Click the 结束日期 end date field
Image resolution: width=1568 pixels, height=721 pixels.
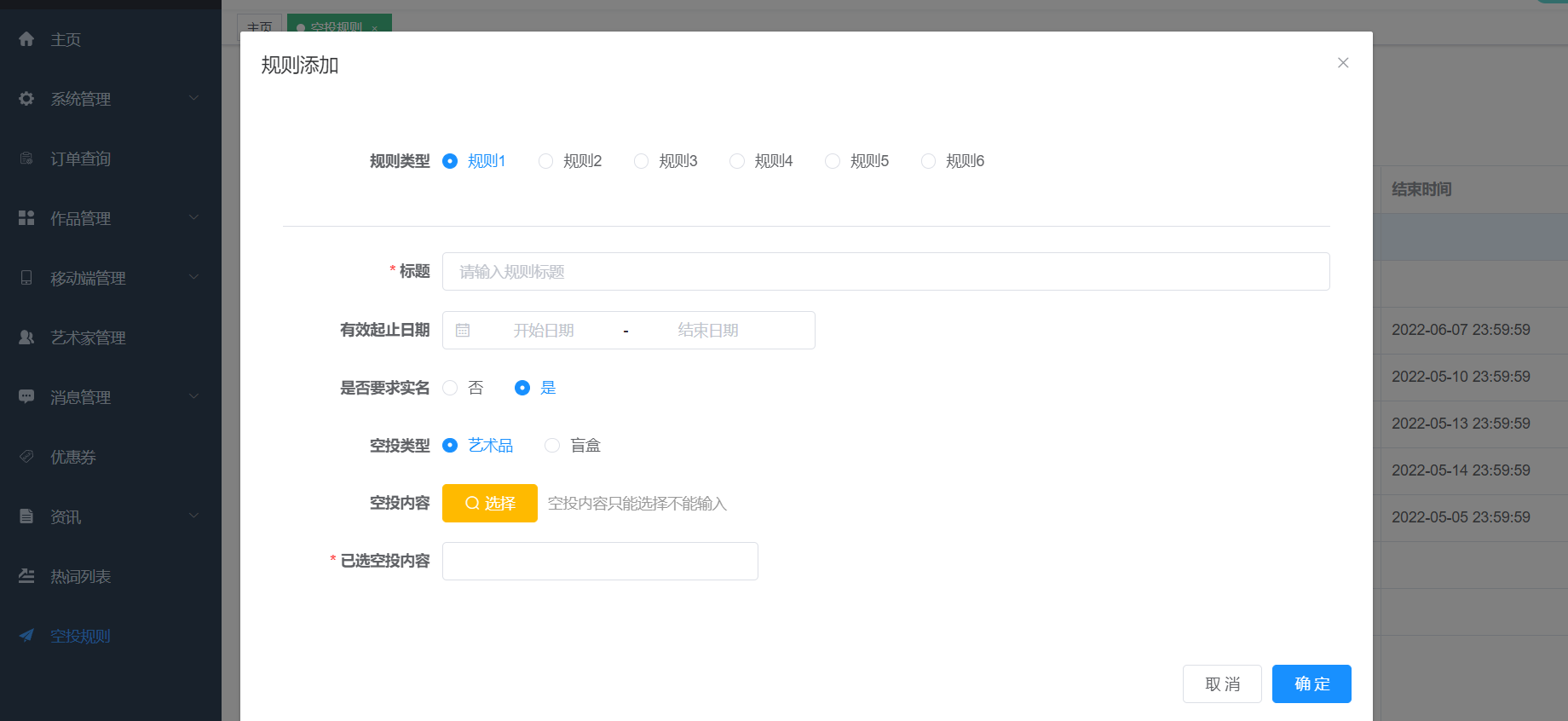[x=708, y=331]
